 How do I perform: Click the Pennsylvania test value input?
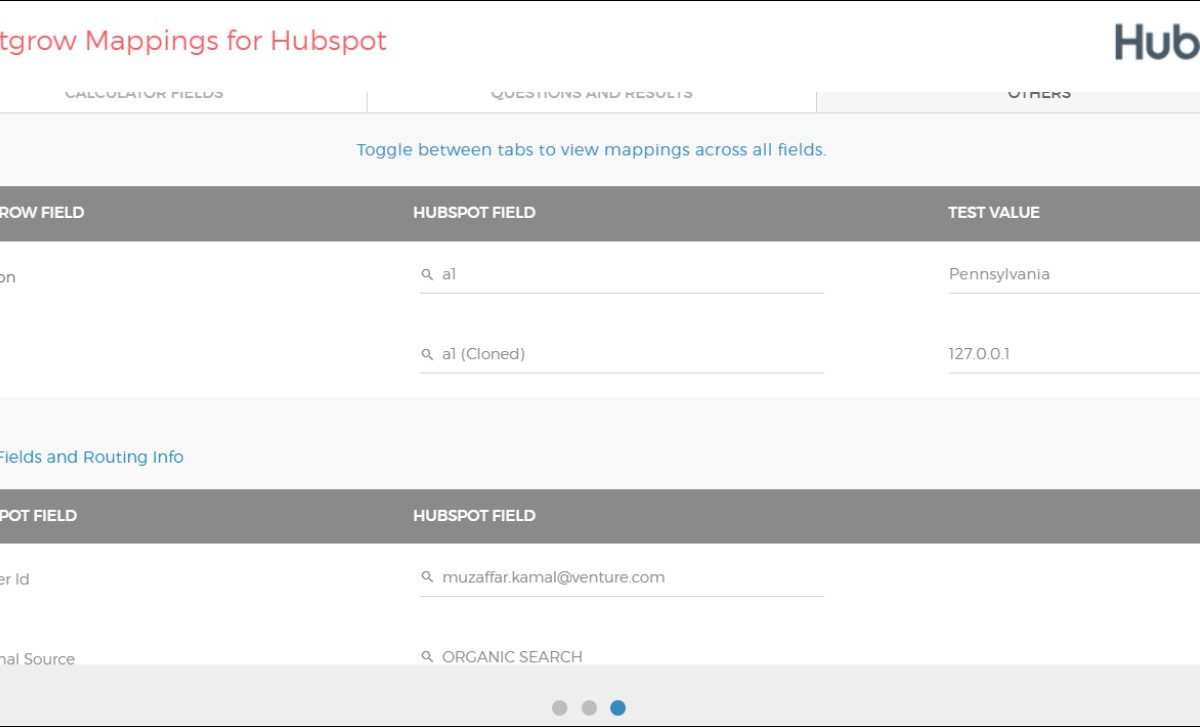tap(1070, 274)
